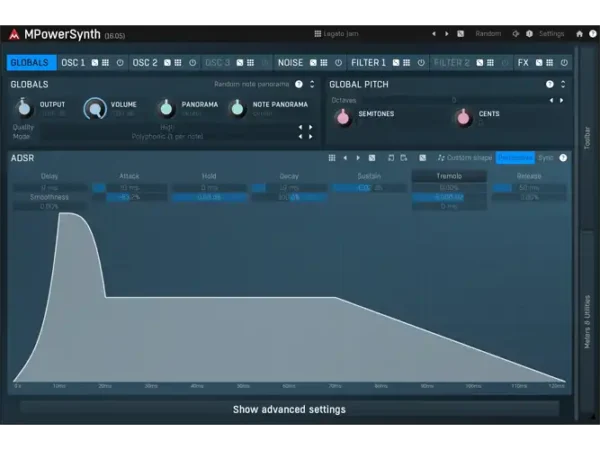Click the NOTE PANORAMA knob
Screen dimensions: 600x450
[237, 108]
